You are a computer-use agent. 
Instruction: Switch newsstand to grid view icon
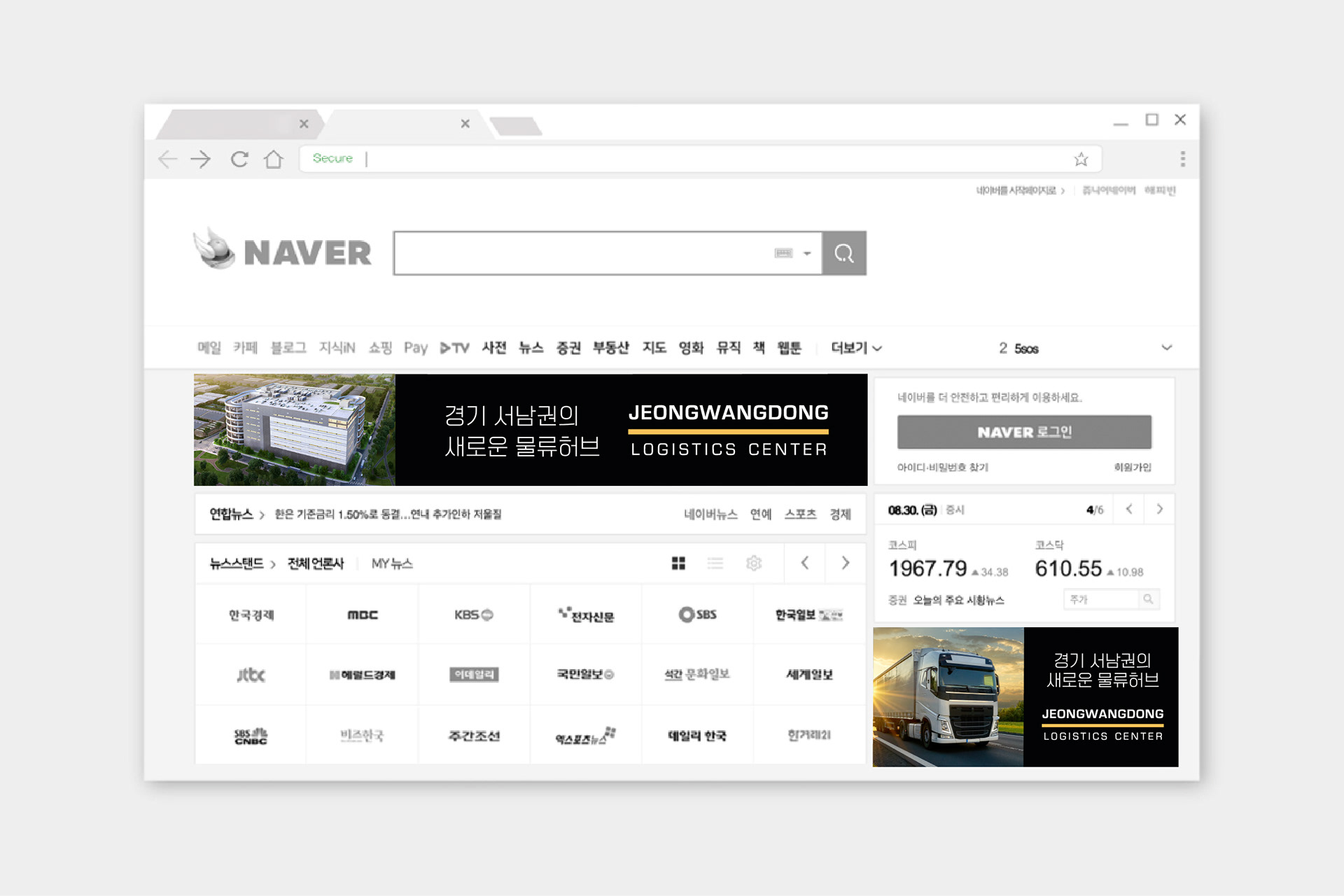(678, 563)
